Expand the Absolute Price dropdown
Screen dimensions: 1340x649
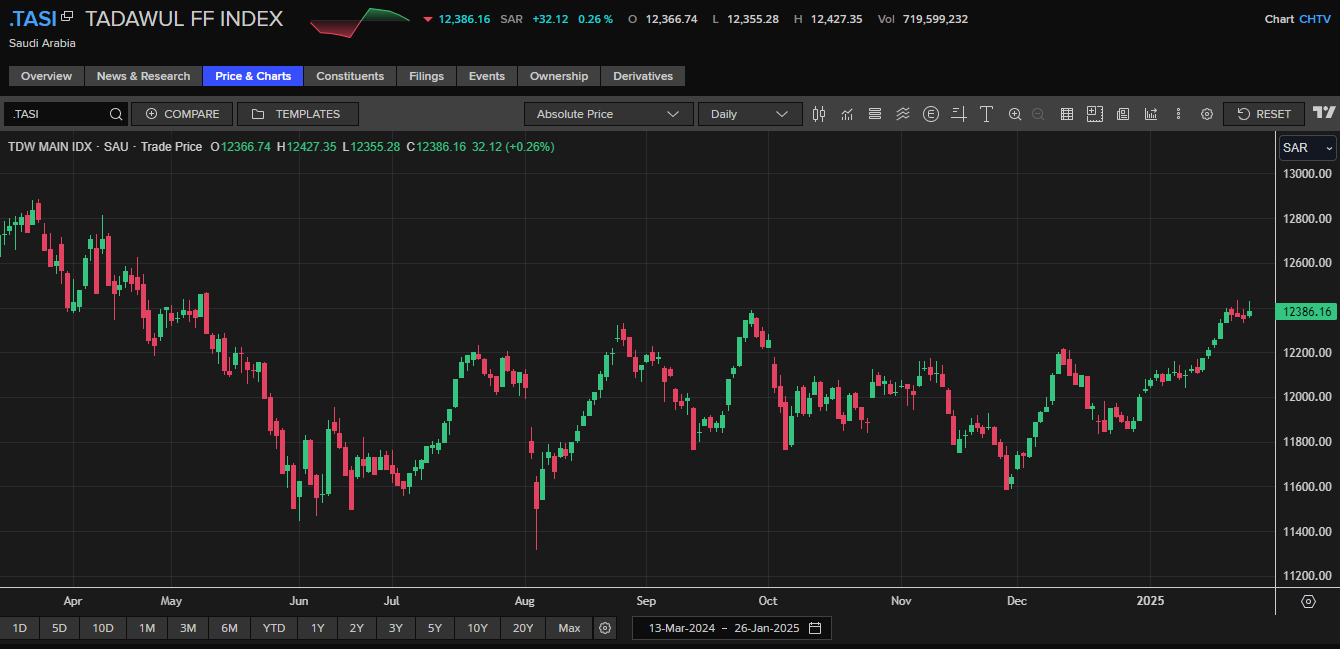608,114
